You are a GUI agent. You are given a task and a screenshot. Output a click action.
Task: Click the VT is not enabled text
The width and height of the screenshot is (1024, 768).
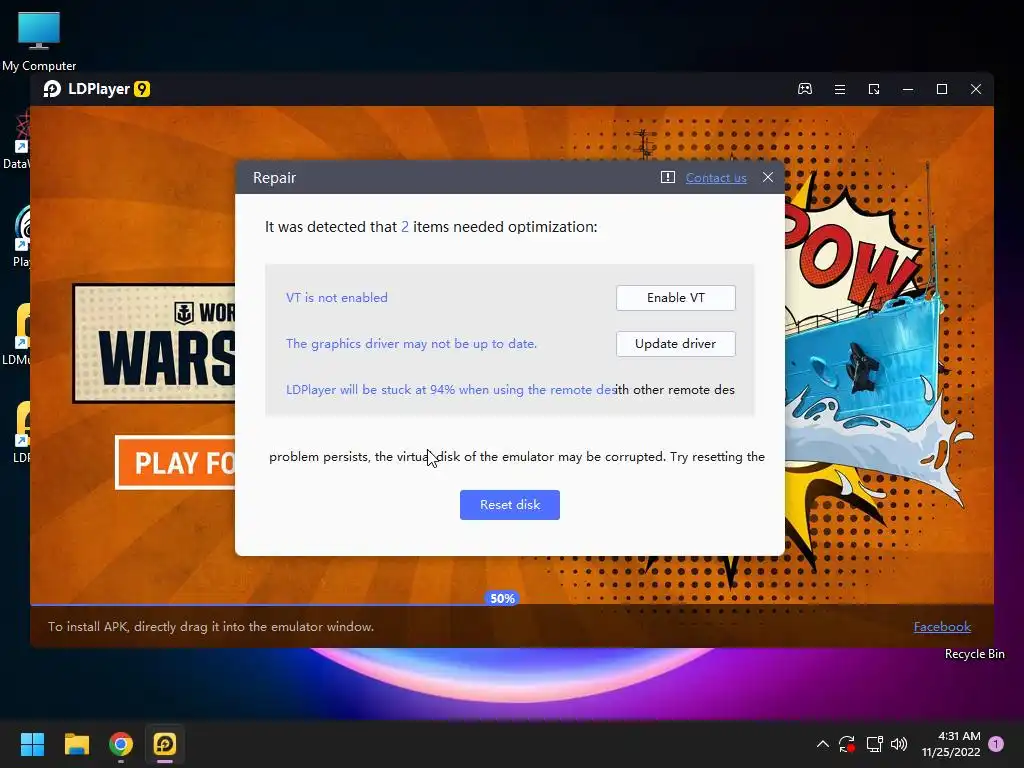click(336, 298)
